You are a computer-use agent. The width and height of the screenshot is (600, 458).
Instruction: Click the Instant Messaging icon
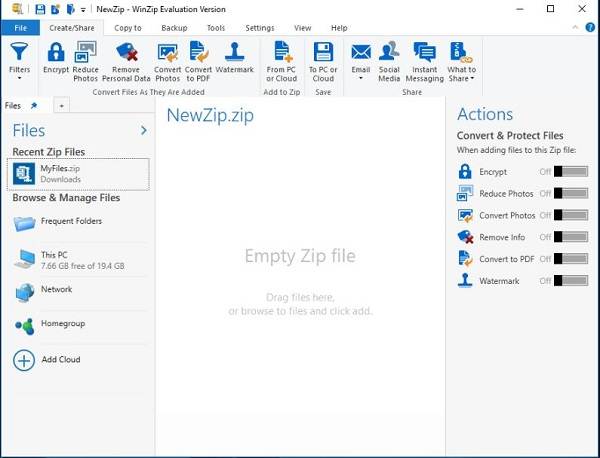[424, 52]
